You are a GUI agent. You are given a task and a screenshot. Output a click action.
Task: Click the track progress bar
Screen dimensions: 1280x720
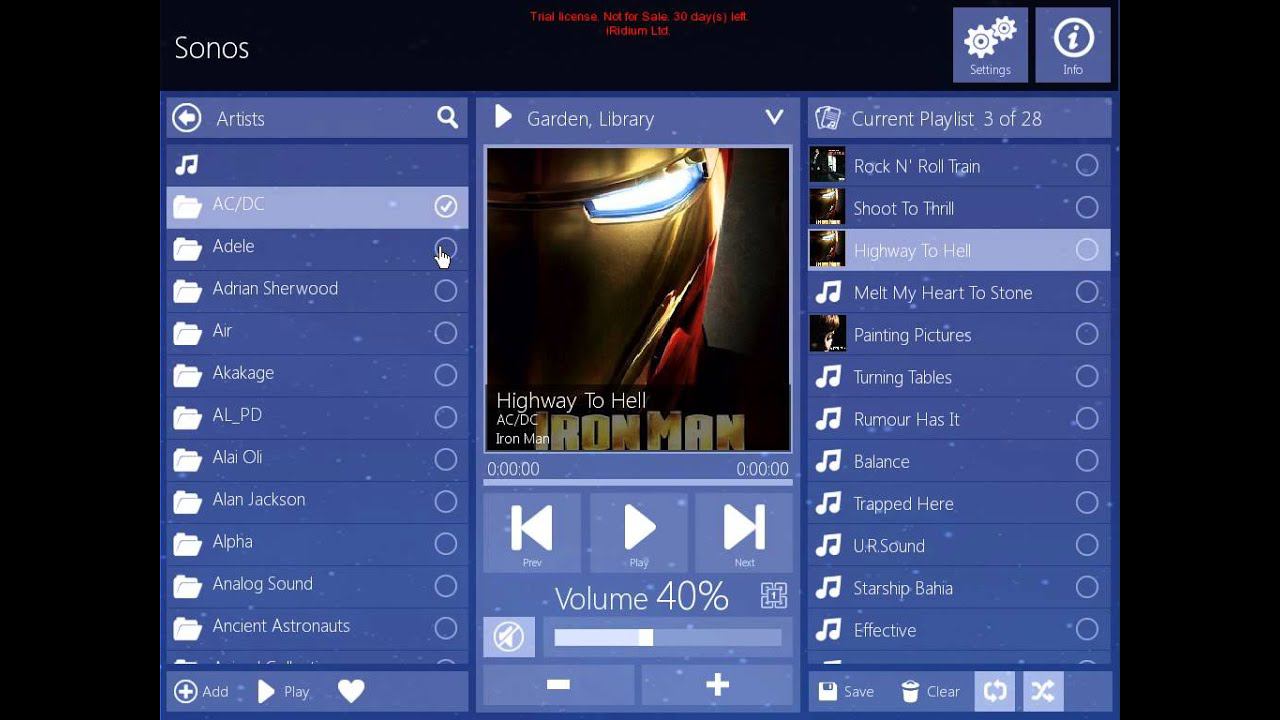(638, 483)
